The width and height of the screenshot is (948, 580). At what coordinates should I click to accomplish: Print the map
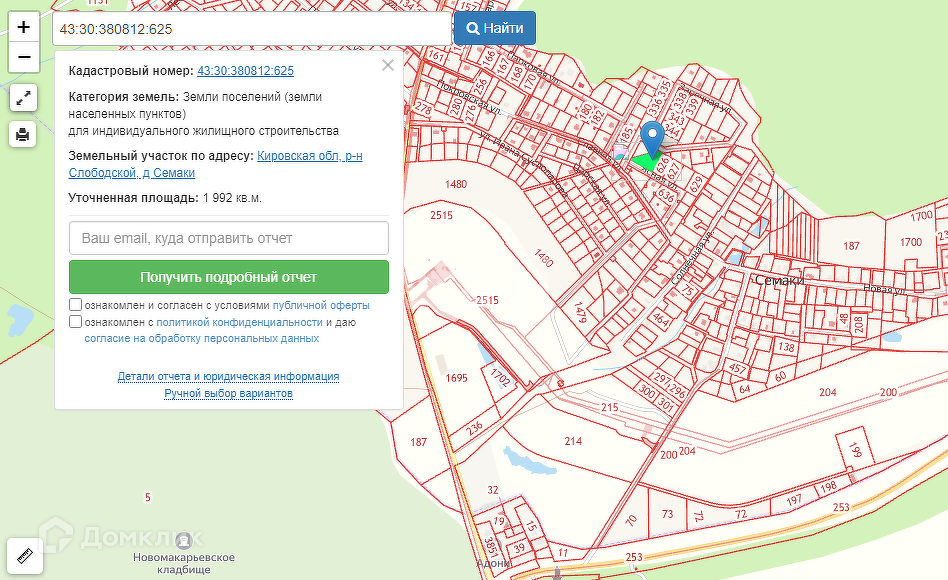[24, 134]
